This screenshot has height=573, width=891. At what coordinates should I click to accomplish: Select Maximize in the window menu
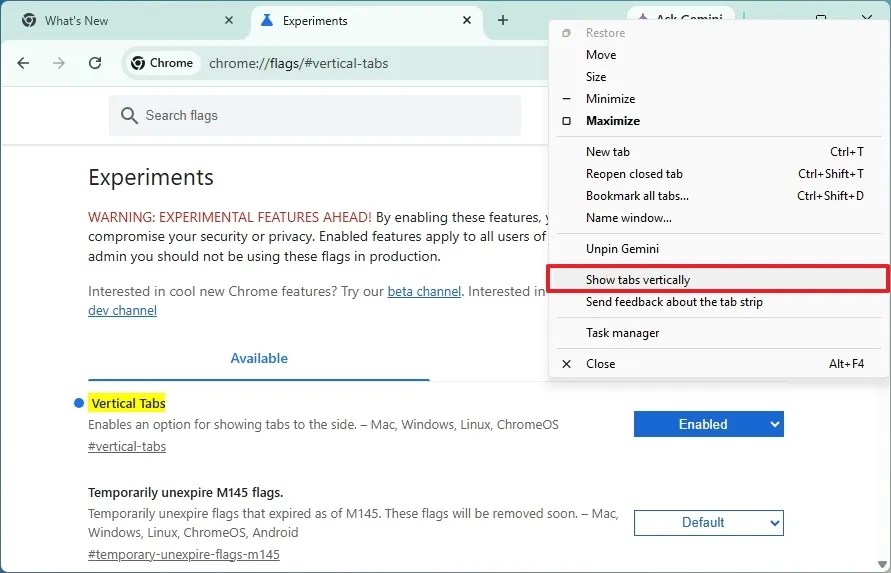718,121
